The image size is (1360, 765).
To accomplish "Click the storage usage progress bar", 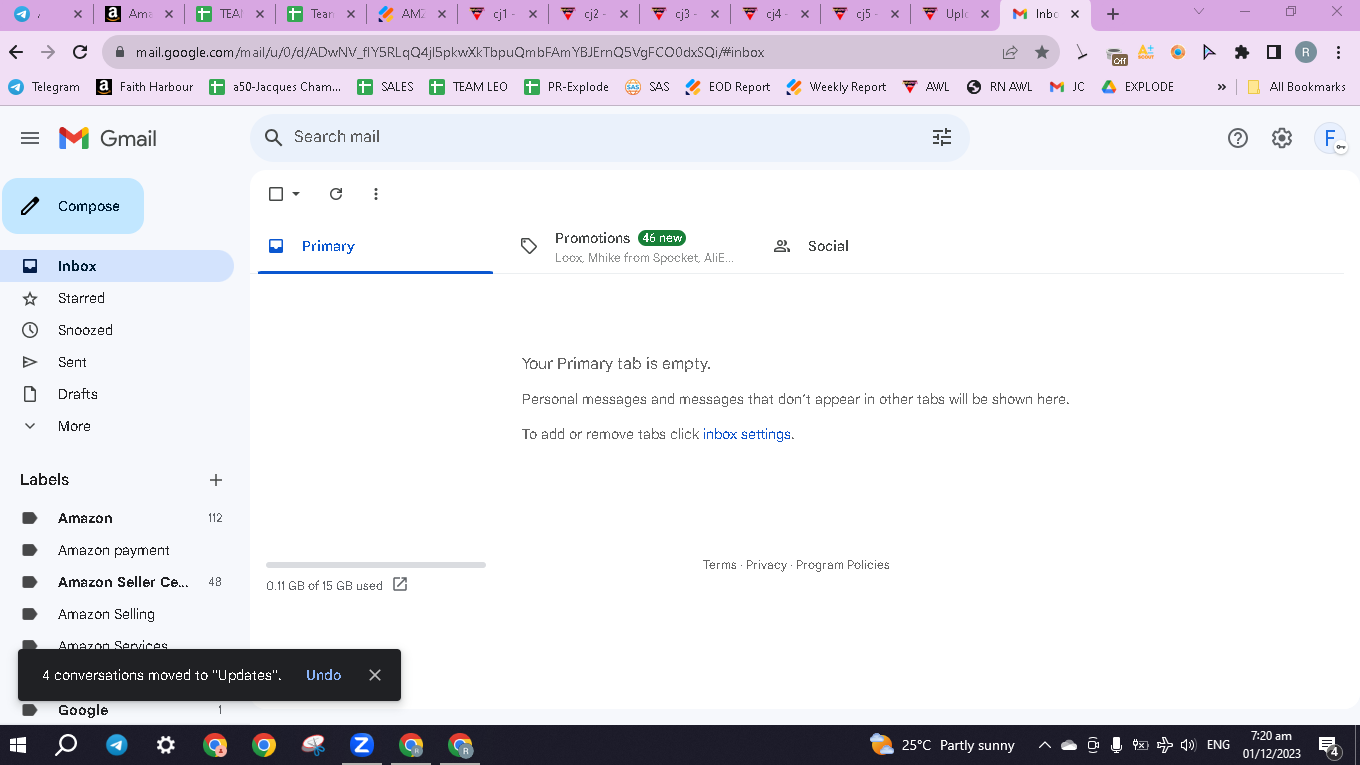I will tap(376, 565).
